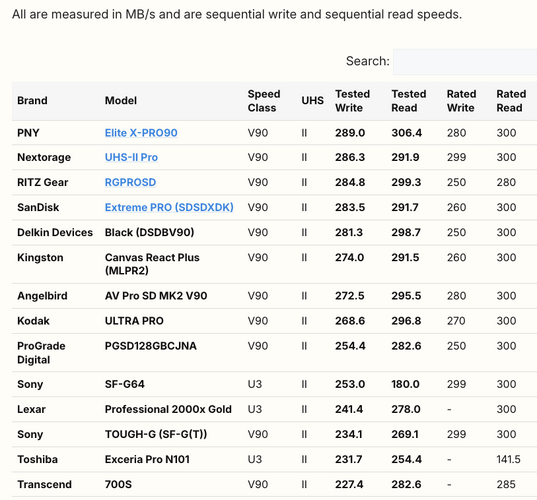Screen dimensions: 537x500
Task: Select the 298.7 tested read value
Action: pos(406,232)
